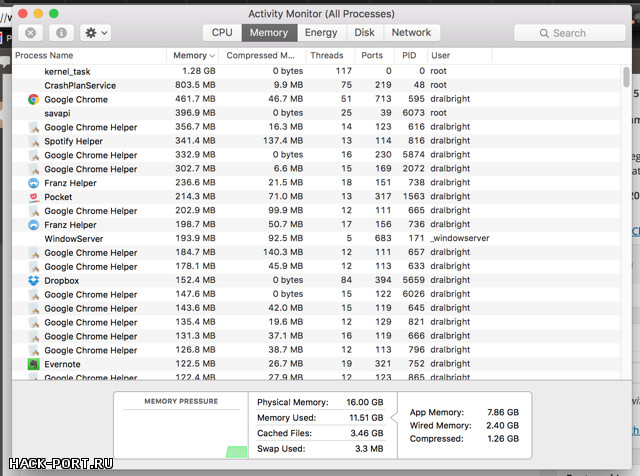The height and width of the screenshot is (476, 640).
Task: Select the WindowServer process name
Action: [73, 238]
